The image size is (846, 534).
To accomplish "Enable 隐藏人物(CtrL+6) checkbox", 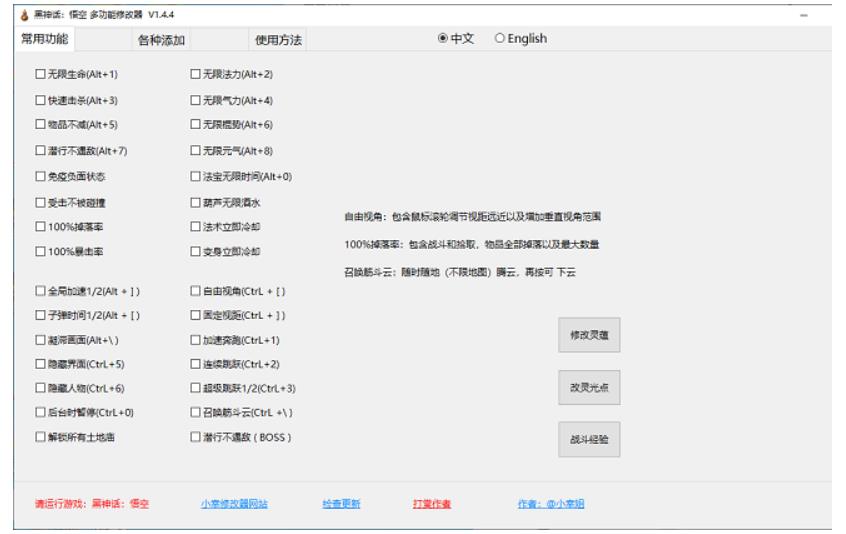I will [x=40, y=388].
